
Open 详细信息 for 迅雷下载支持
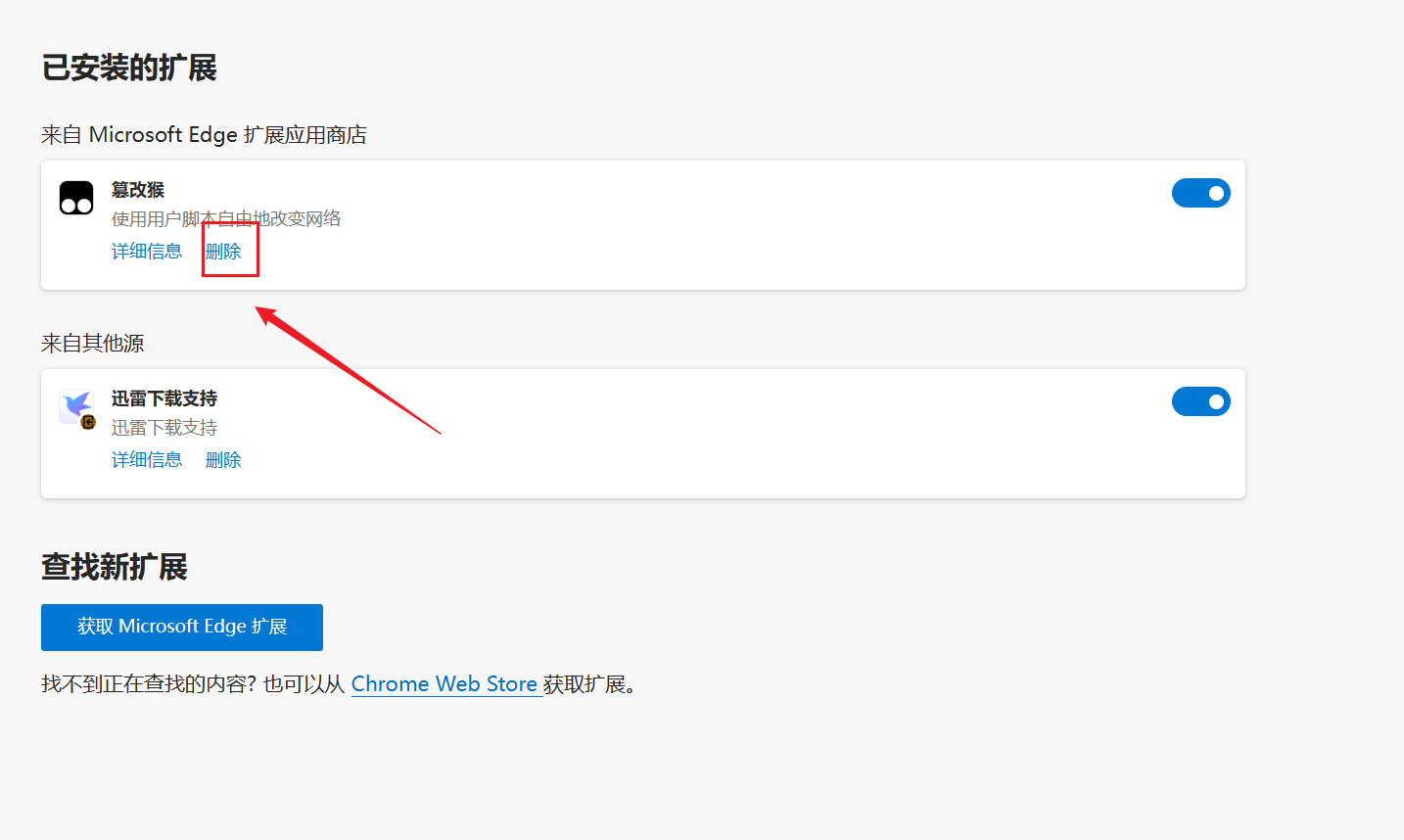(147, 460)
